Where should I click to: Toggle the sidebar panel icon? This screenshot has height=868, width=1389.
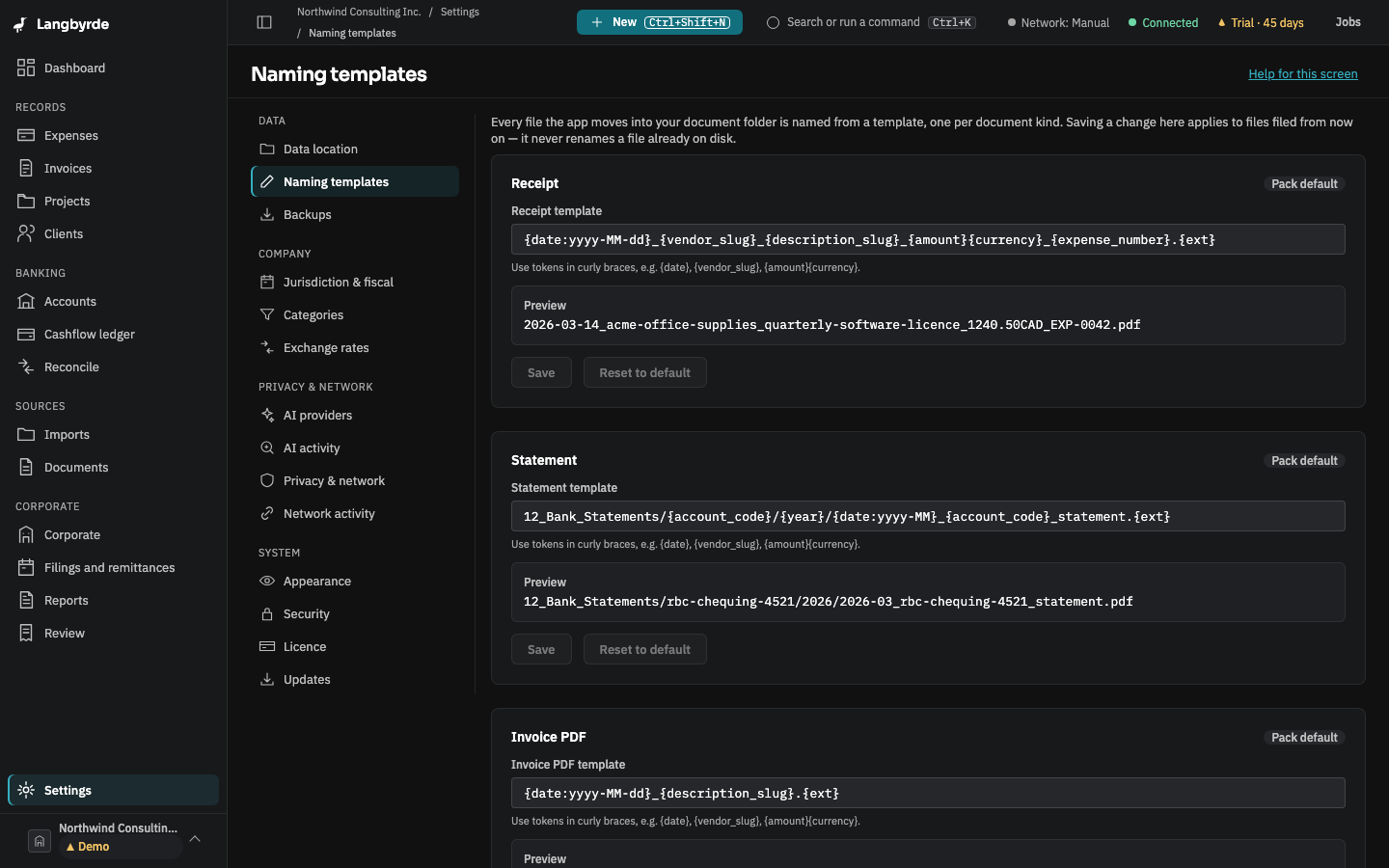coord(264,22)
